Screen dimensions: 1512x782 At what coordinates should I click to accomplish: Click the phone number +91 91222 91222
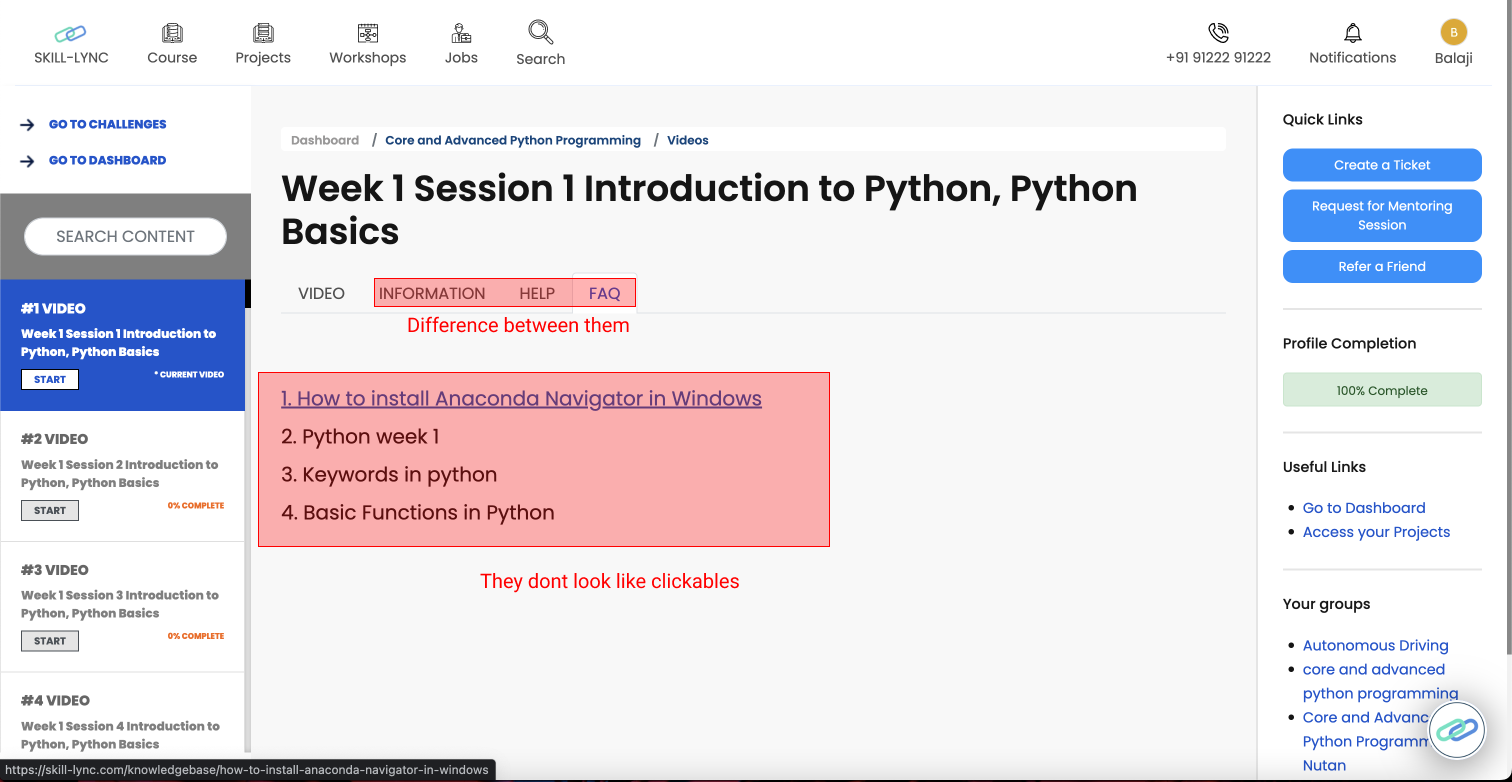1218,57
